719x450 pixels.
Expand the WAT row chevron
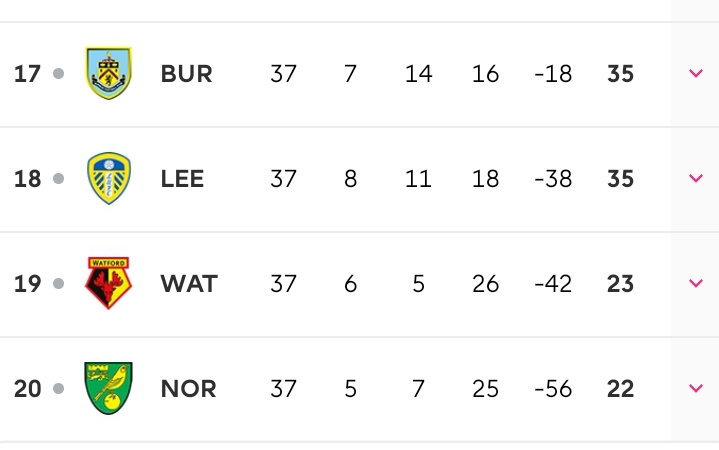(x=696, y=283)
